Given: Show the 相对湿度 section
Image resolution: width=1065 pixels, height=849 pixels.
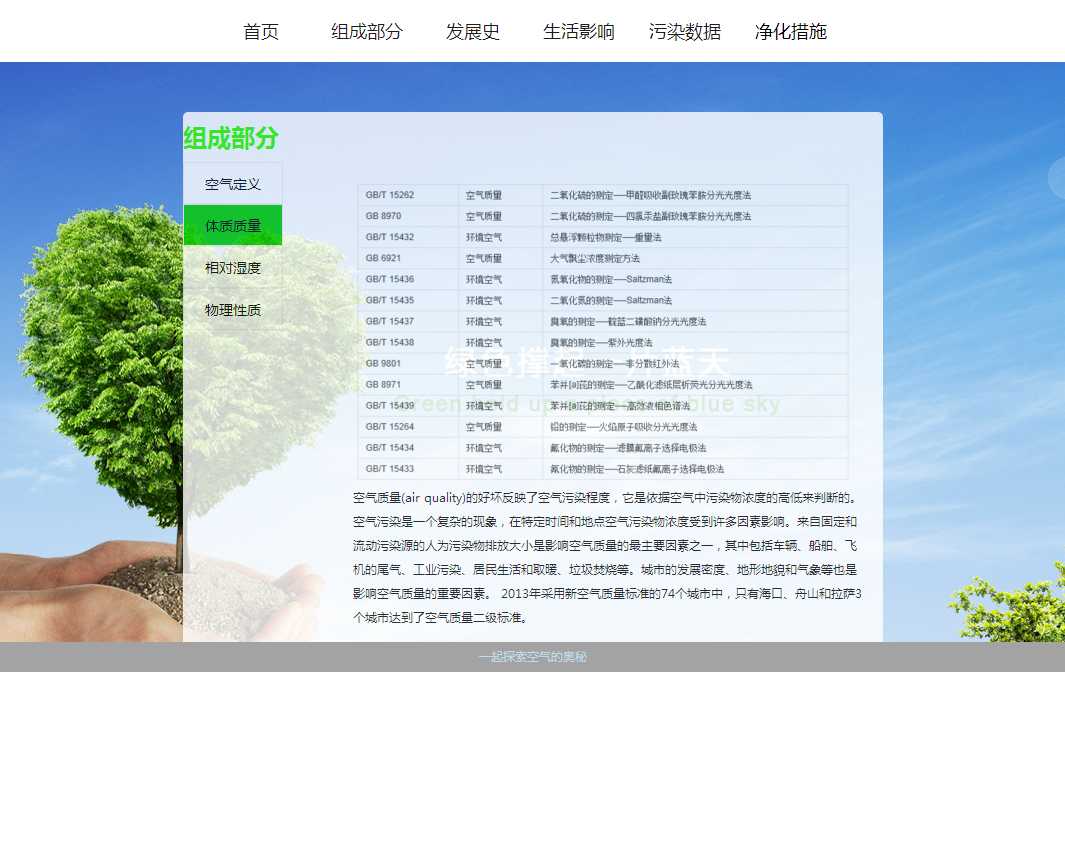Looking at the screenshot, I should point(233,268).
